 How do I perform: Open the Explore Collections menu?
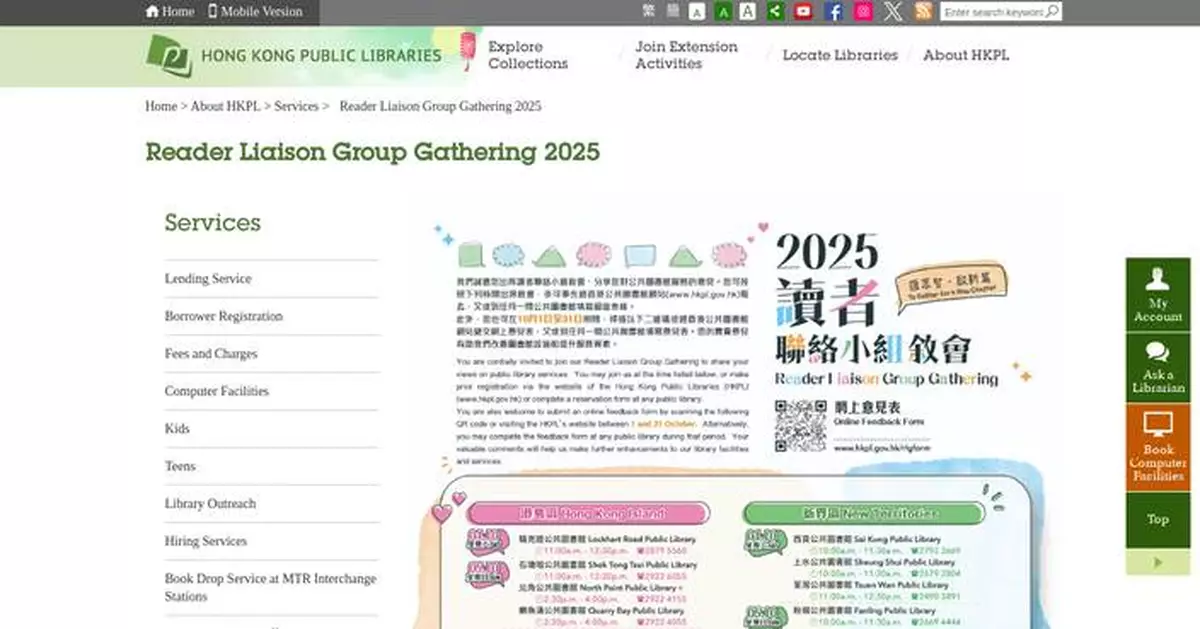point(528,55)
